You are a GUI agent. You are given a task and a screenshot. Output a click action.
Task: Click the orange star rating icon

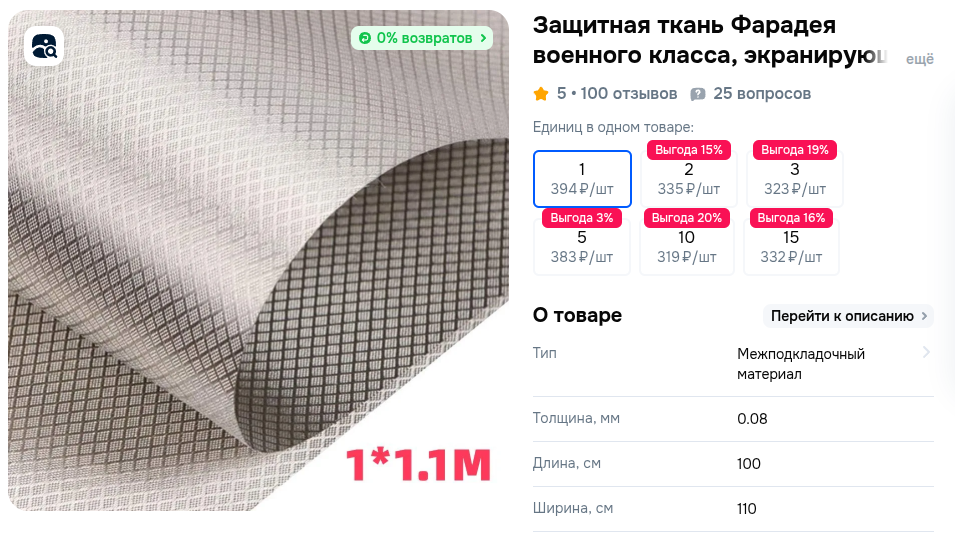[x=541, y=94]
